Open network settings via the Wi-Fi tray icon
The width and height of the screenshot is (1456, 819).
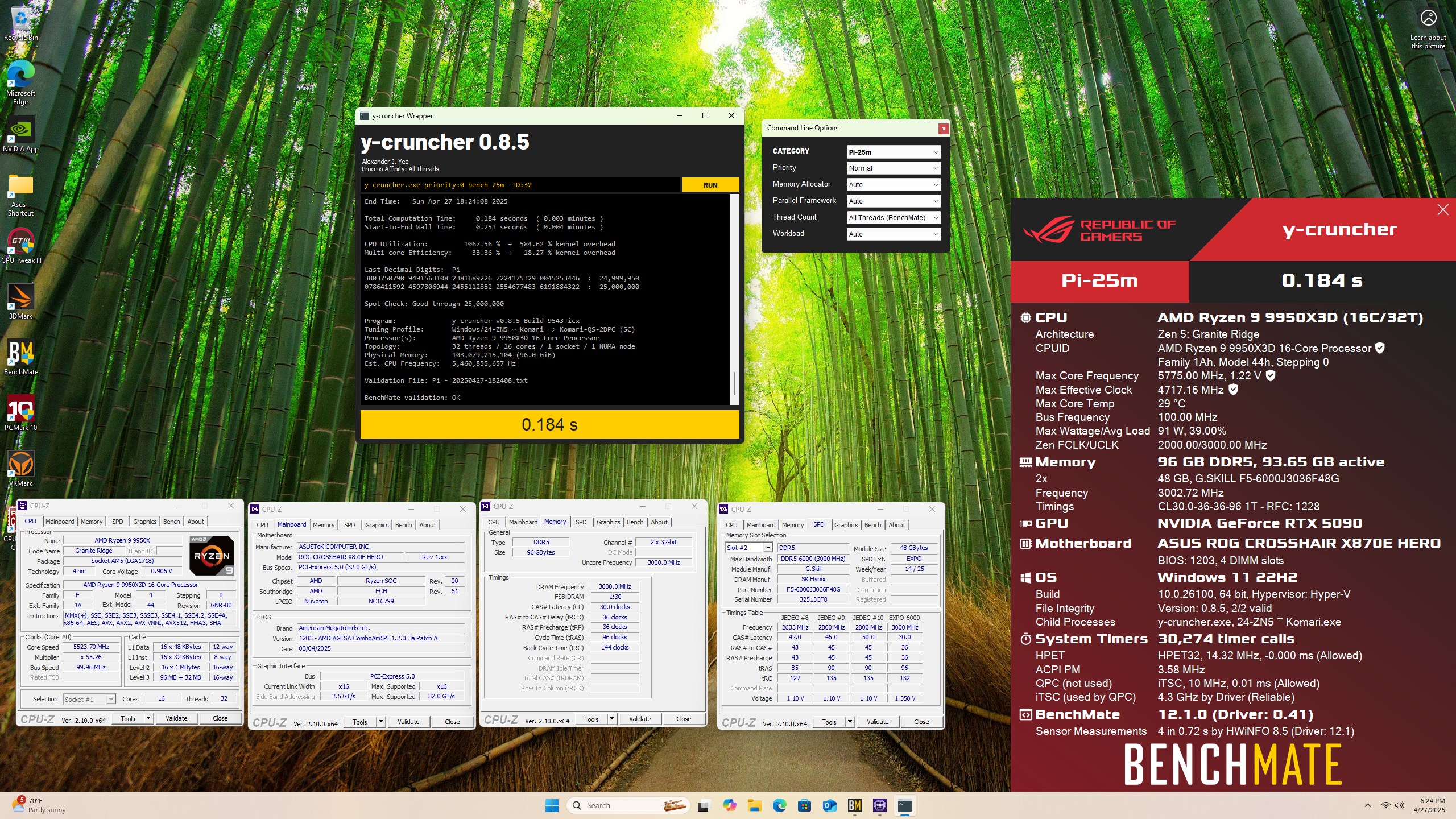click(x=1386, y=805)
